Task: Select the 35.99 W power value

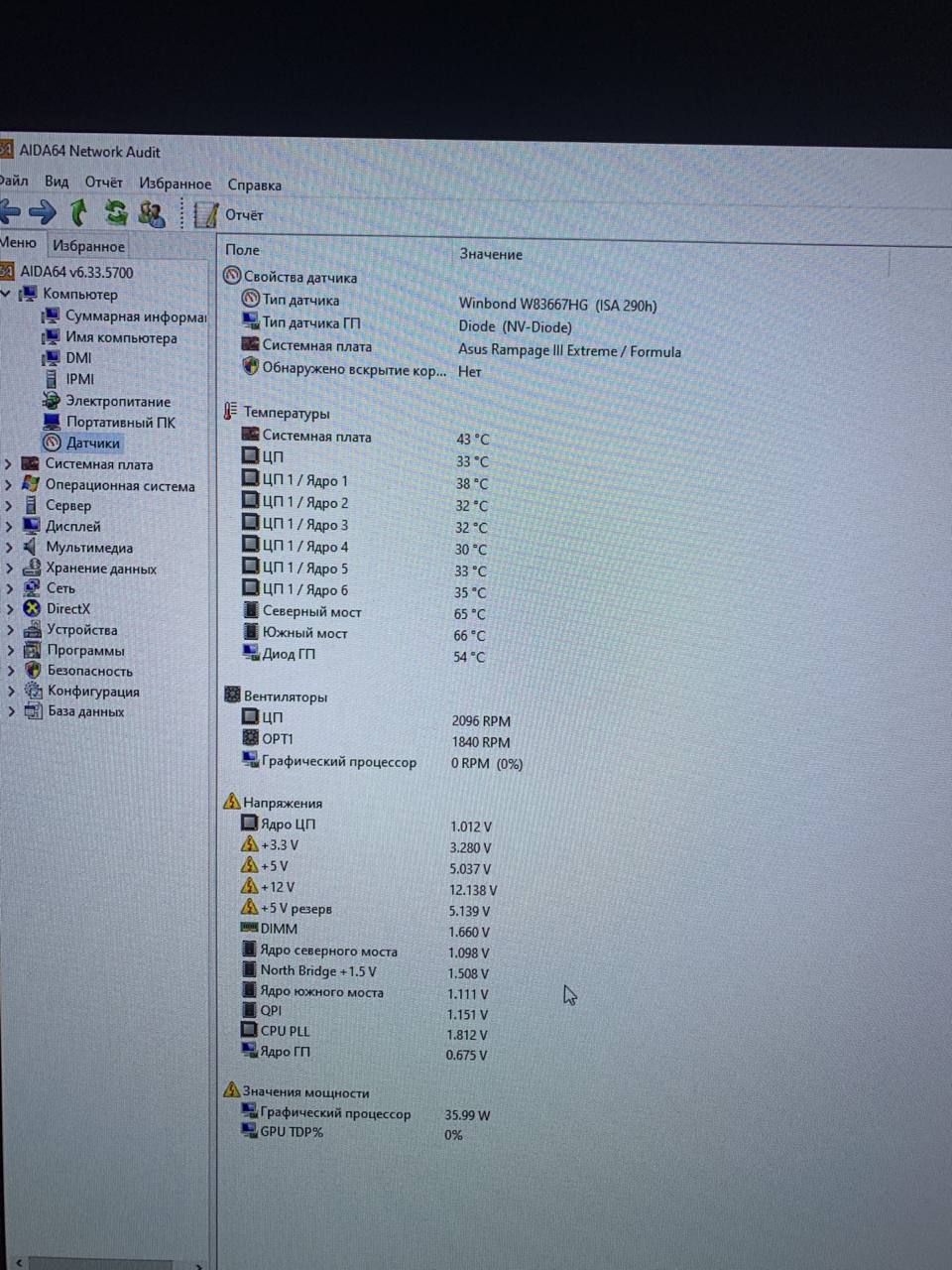Action: tap(467, 1115)
